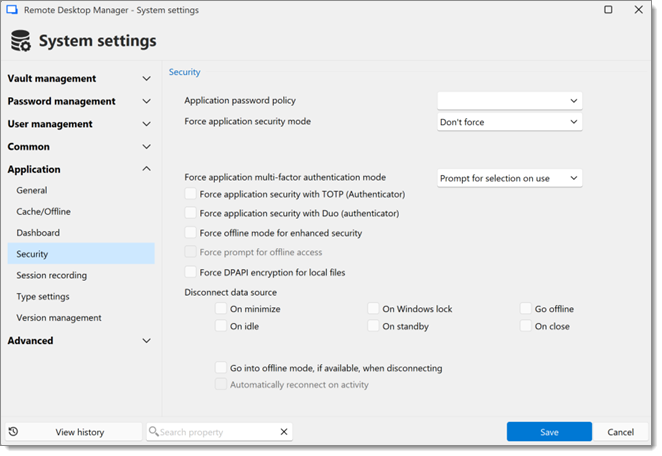Toggle the On minimize checkbox
The image size is (662, 456).
[x=221, y=309]
